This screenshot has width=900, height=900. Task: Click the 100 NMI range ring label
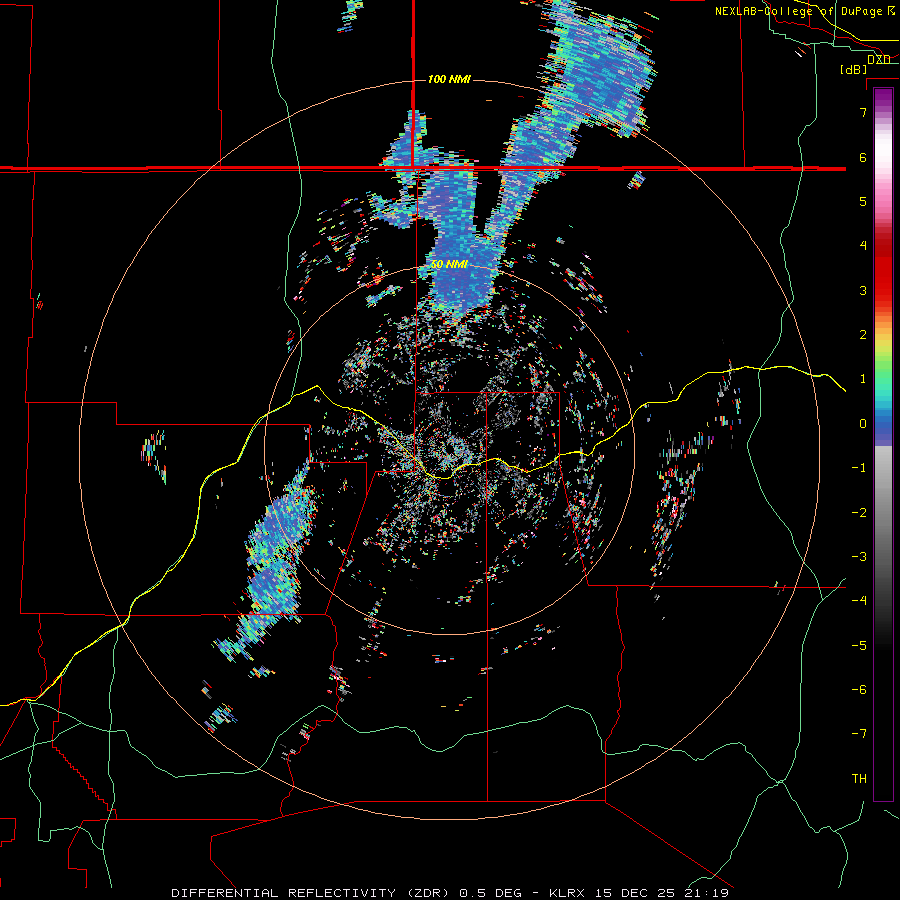pos(449,79)
